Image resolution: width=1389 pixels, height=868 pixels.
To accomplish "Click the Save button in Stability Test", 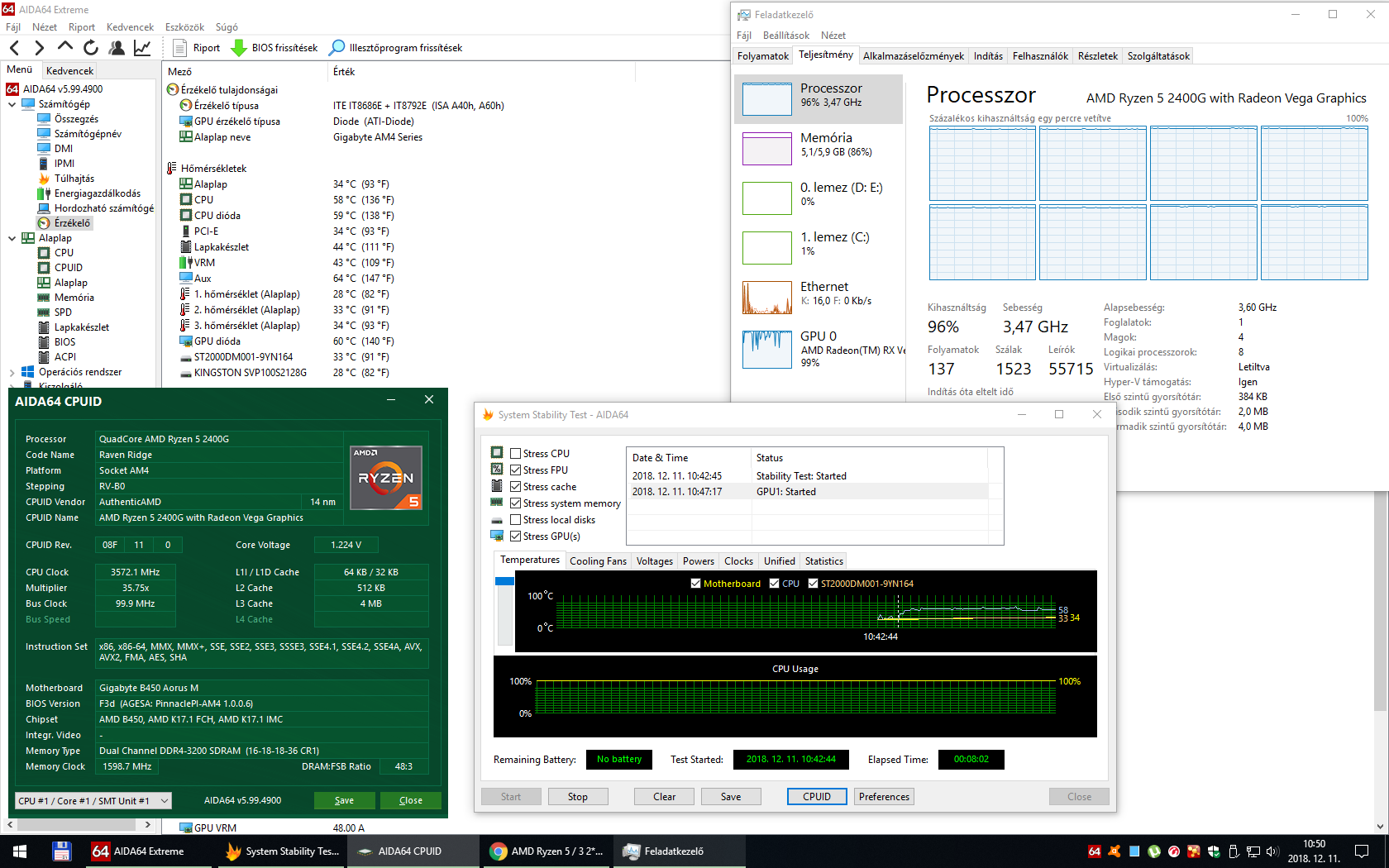I will coord(731,797).
